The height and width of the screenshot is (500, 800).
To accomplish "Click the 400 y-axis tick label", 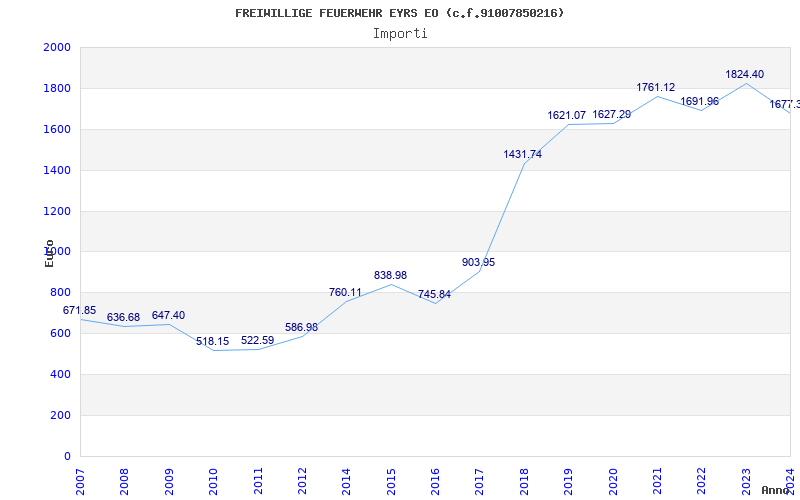I will (60, 374).
